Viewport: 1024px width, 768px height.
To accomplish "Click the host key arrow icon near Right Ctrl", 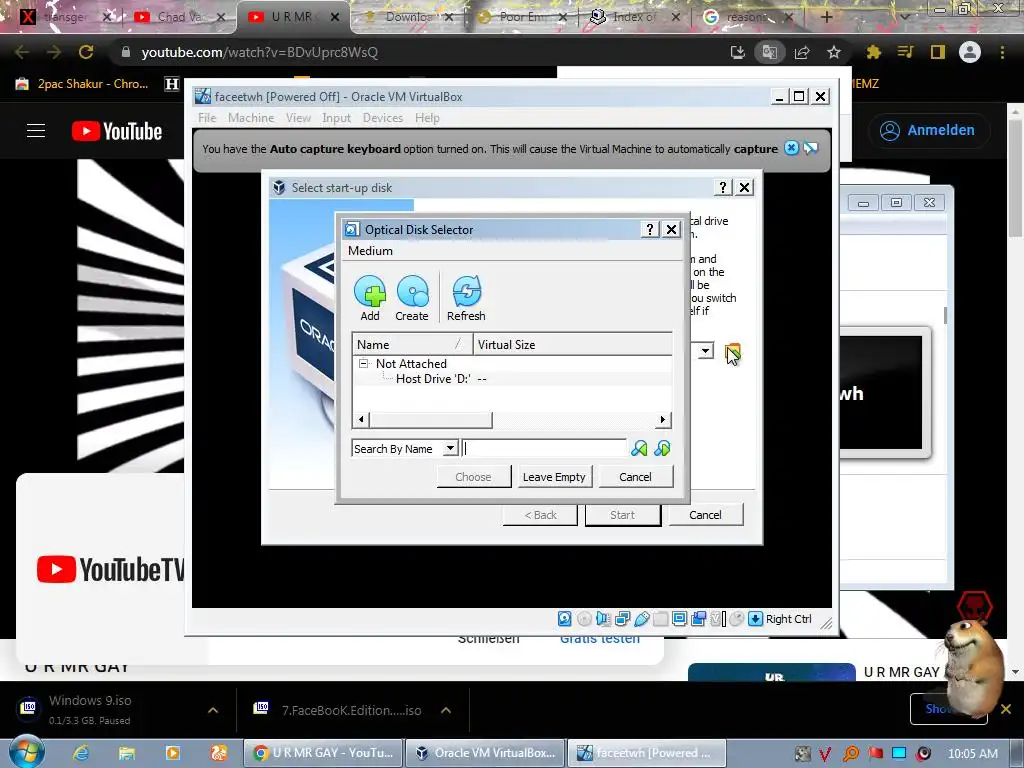I will click(x=755, y=619).
